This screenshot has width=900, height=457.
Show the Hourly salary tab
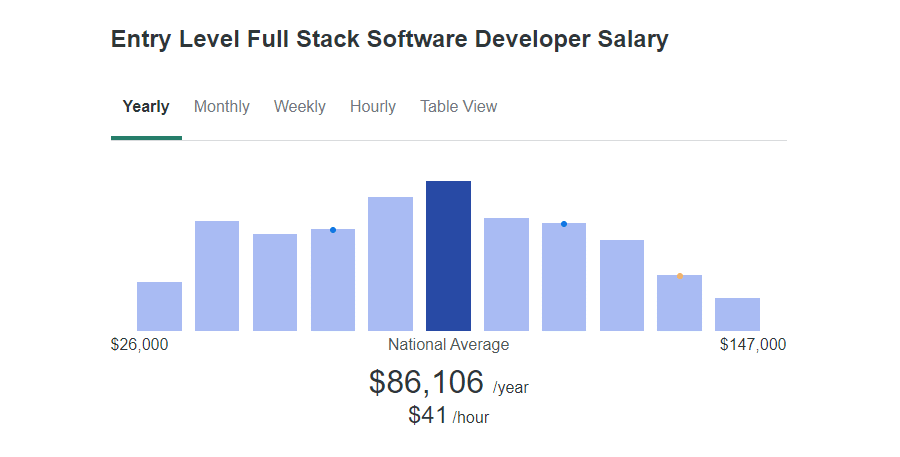coord(373,107)
